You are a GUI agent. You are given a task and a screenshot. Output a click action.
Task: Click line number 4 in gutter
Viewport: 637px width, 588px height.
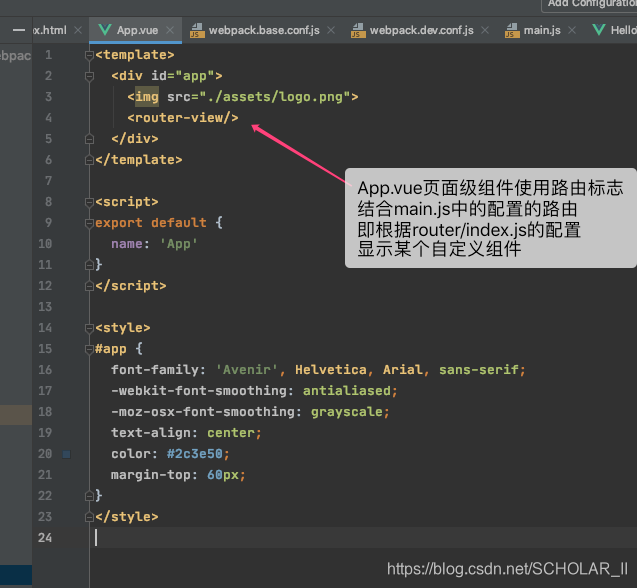tap(48, 118)
